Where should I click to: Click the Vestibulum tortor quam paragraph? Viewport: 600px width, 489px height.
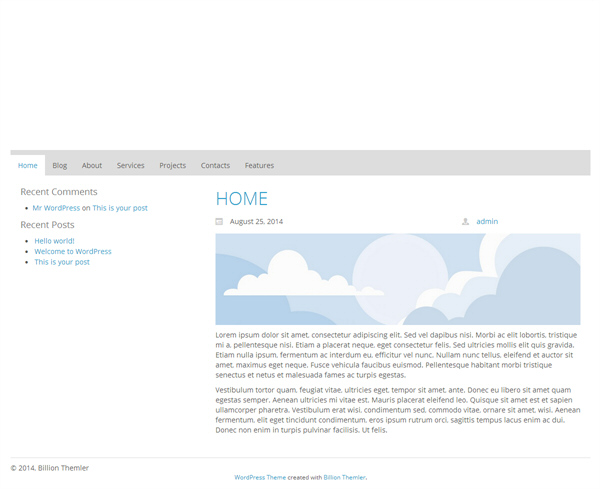point(398,410)
